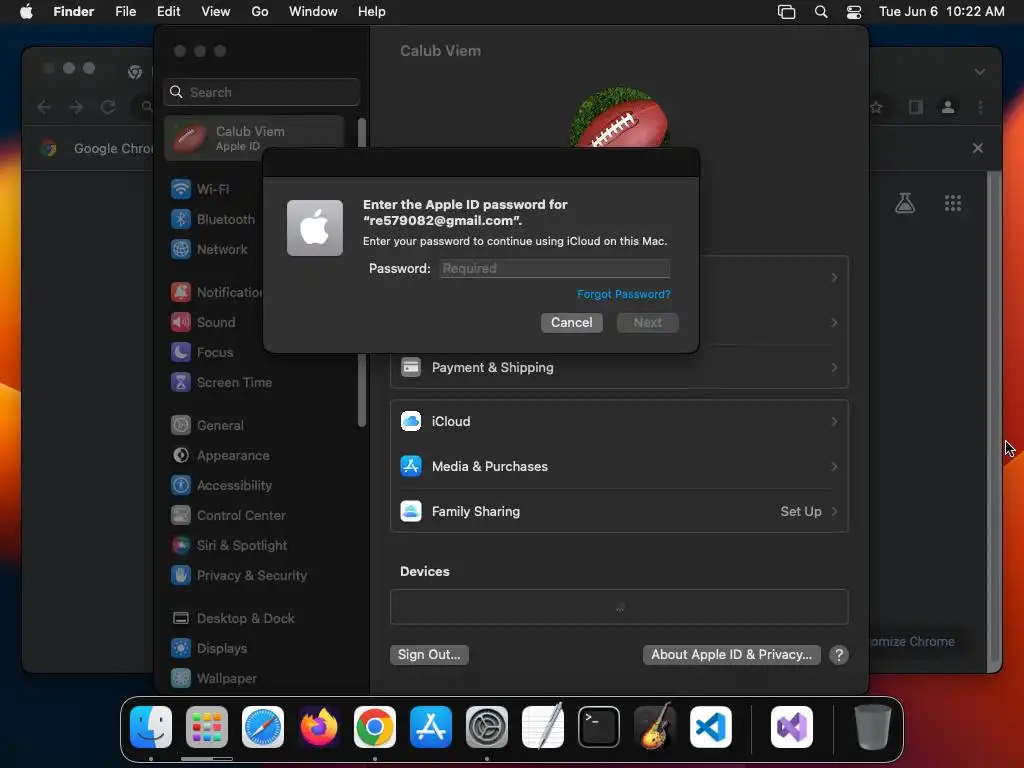Open General settings in sidebar
The image size is (1024, 768).
point(206,425)
